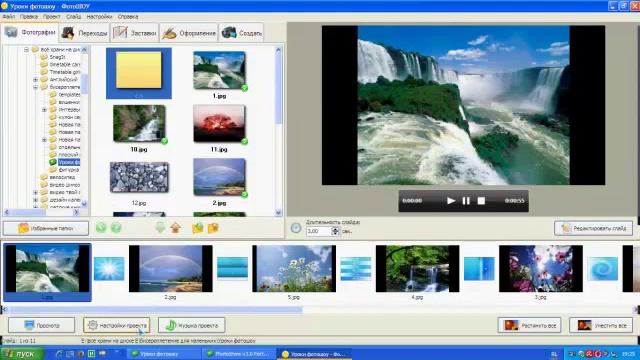This screenshot has width=640, height=360.
Task: Click the striped blinds transition after slide 5.jpg
Action: tap(356, 269)
